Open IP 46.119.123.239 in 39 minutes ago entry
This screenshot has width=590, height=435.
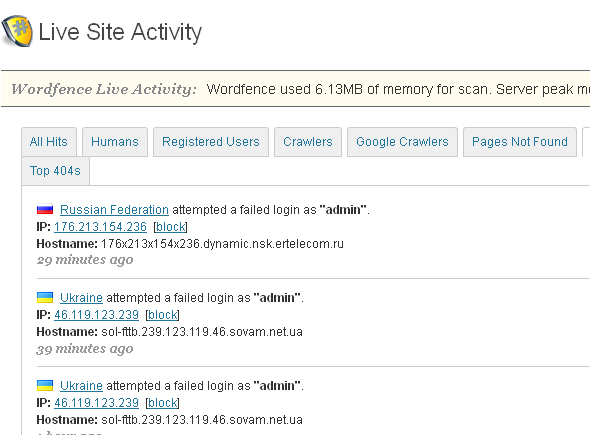96,315
